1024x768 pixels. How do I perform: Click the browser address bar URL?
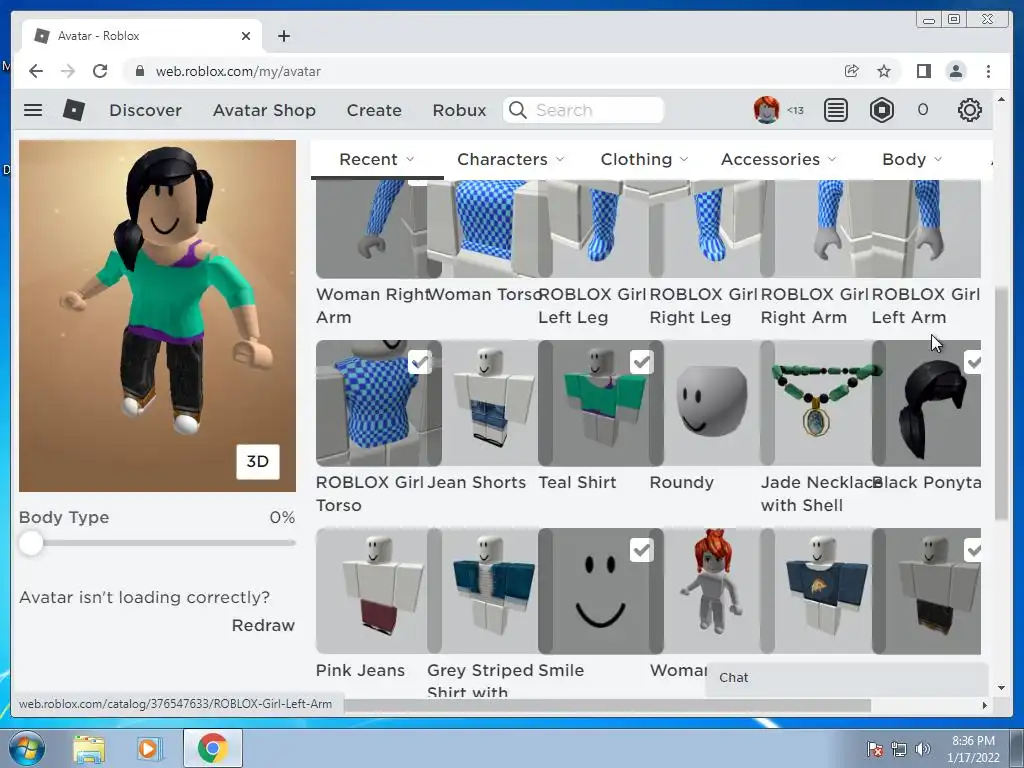[238, 71]
